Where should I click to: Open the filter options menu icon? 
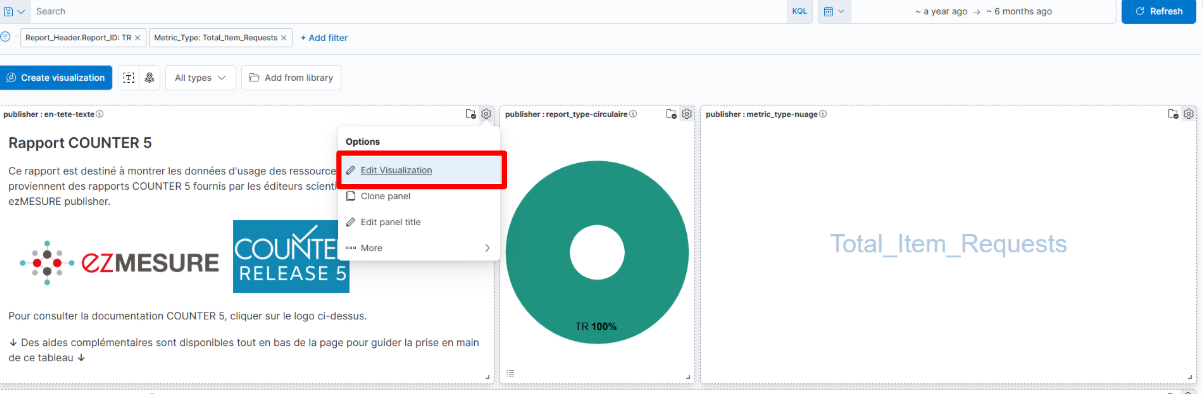pyautogui.click(x=5, y=37)
